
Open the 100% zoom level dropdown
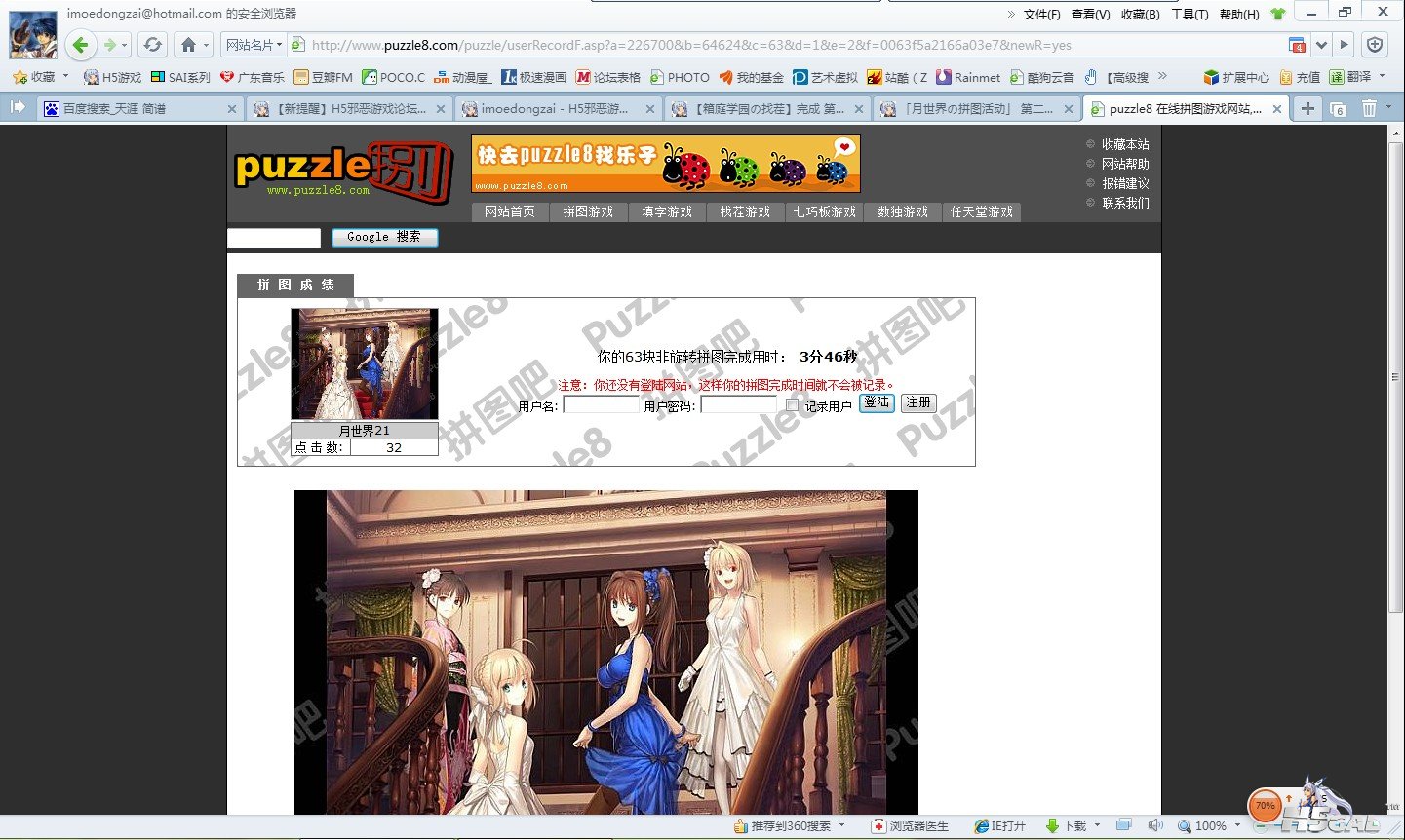[1209, 825]
